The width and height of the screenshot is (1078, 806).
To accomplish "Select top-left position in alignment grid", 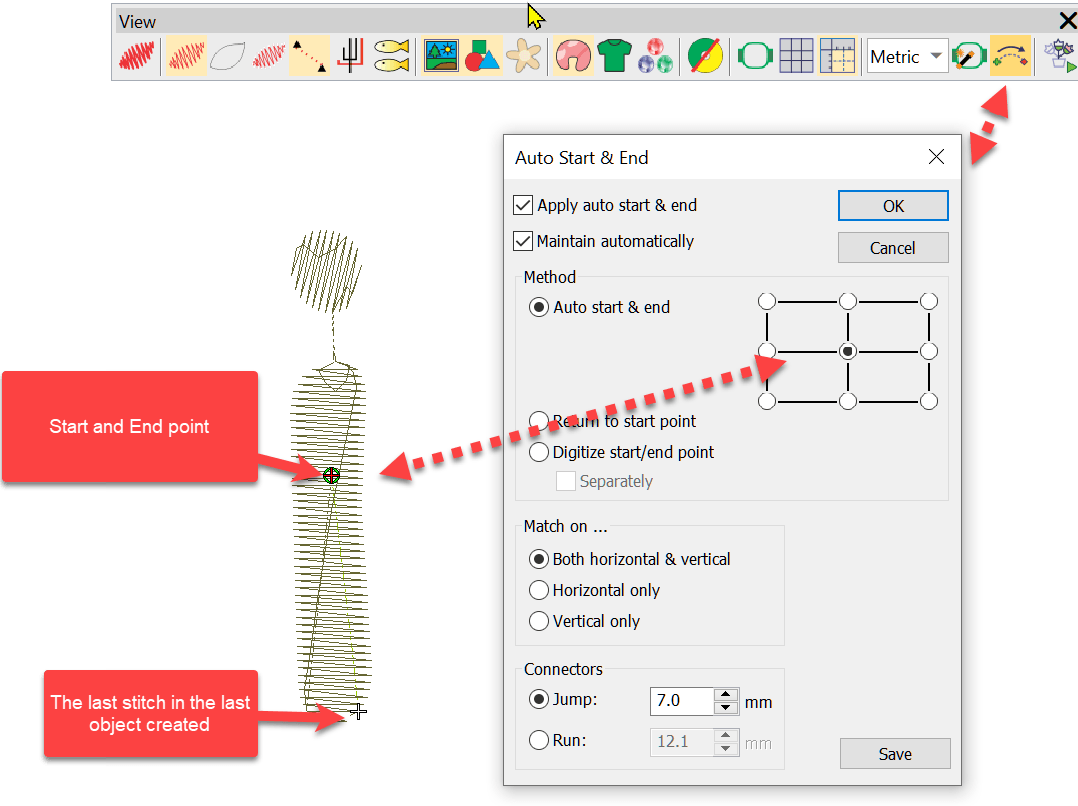I will [x=767, y=301].
